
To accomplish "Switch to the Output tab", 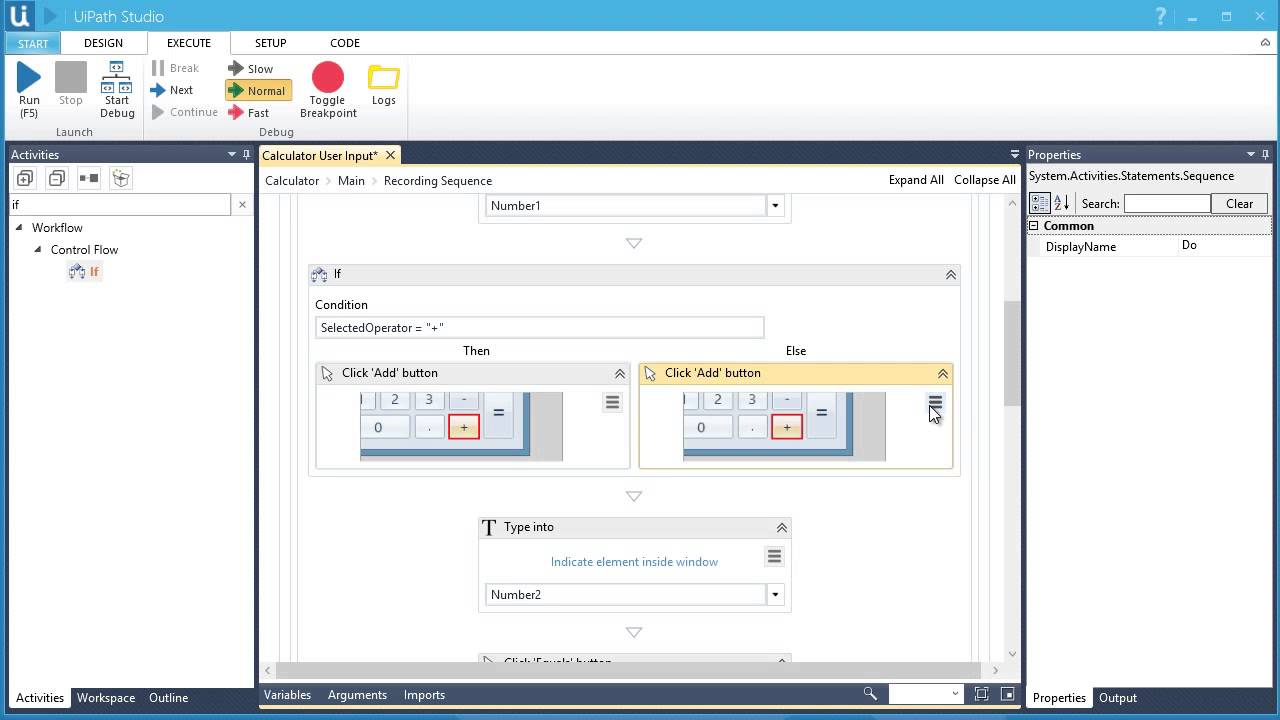I will coord(1118,698).
